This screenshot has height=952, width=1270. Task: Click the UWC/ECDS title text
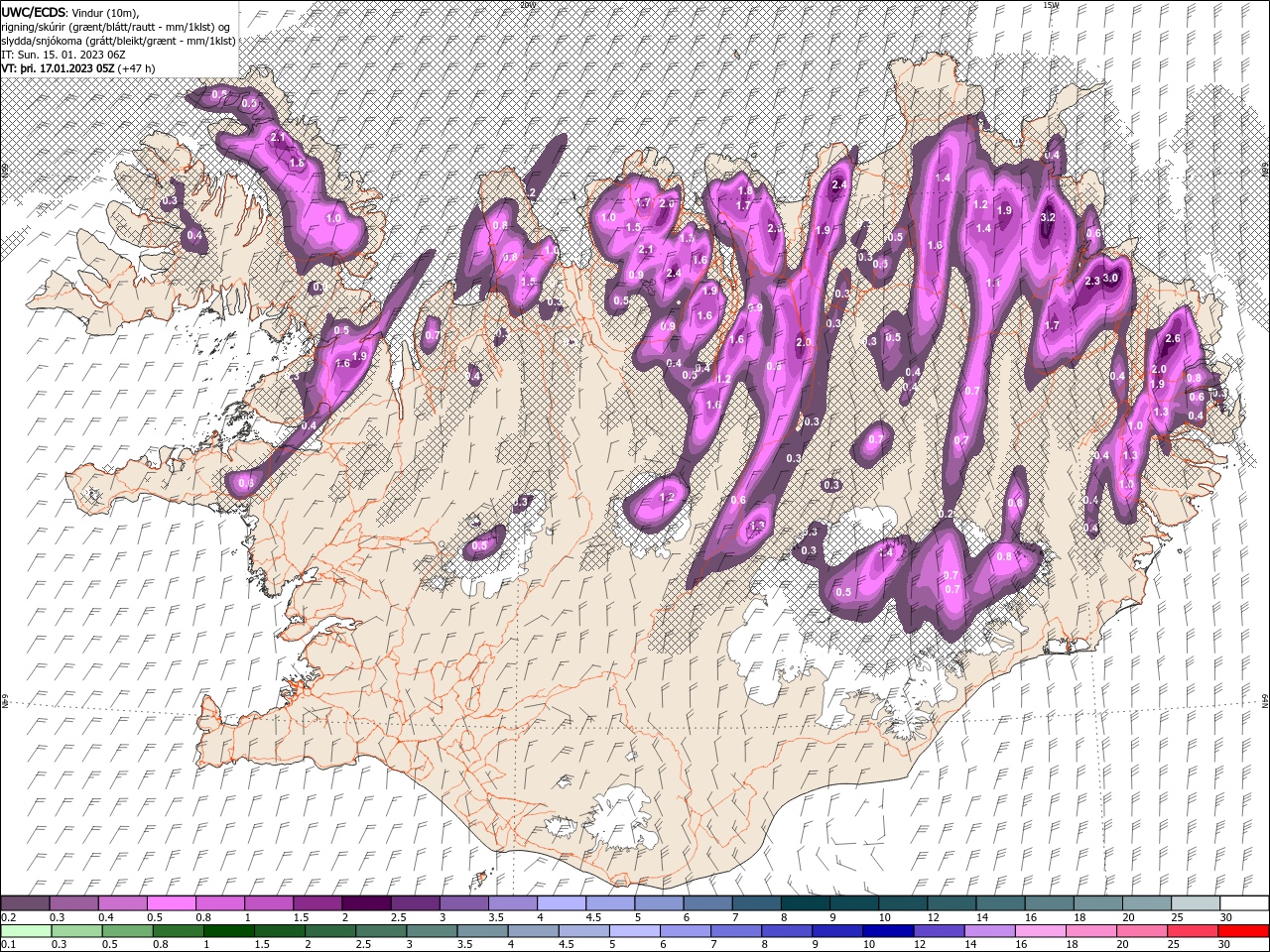[x=34, y=12]
